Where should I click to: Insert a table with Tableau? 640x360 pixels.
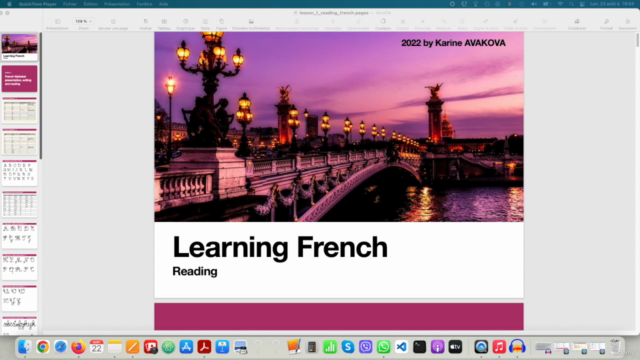point(164,24)
